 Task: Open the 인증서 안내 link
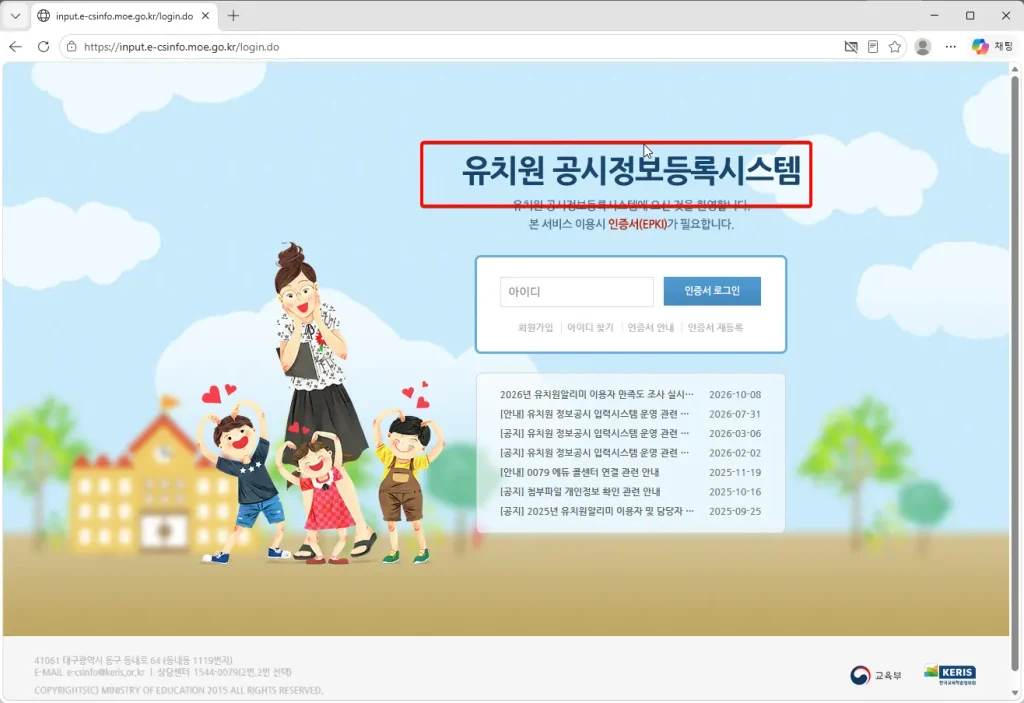pos(650,327)
